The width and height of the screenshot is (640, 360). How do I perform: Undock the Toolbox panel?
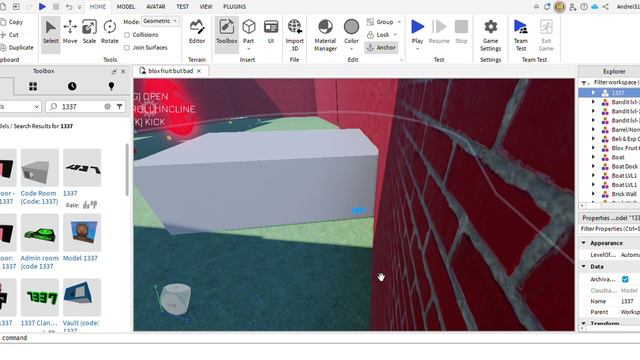tap(114, 71)
